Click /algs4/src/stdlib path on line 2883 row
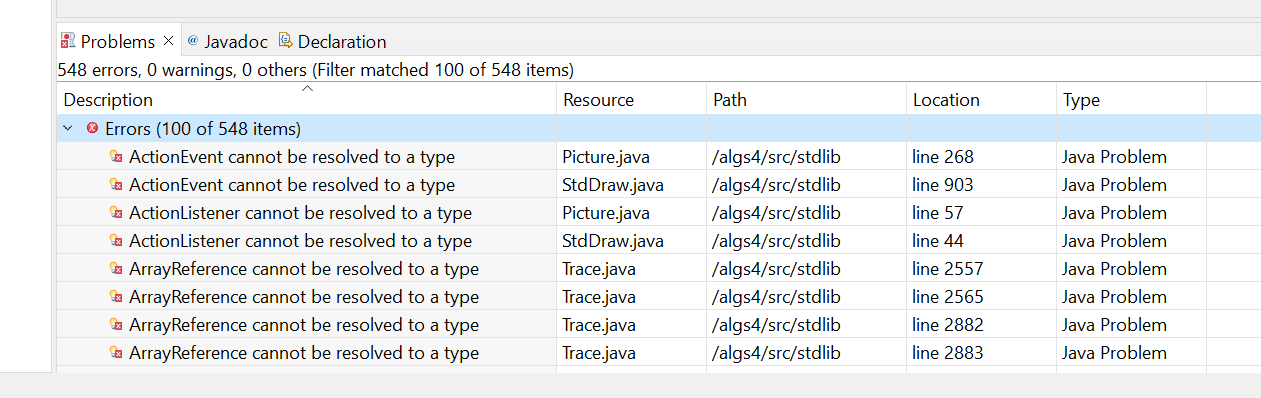Screen dimensions: 1261x398 click(777, 353)
